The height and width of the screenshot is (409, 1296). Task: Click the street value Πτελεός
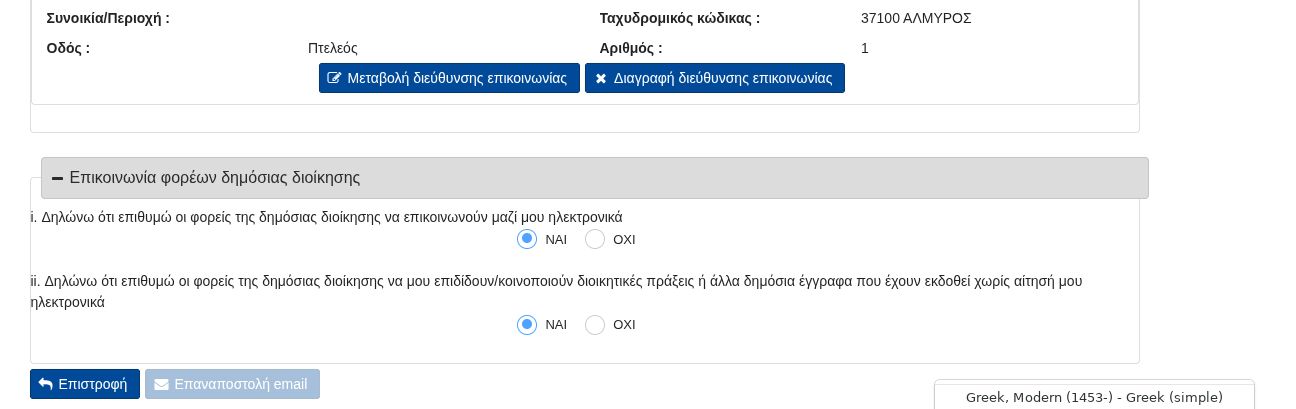(332, 48)
